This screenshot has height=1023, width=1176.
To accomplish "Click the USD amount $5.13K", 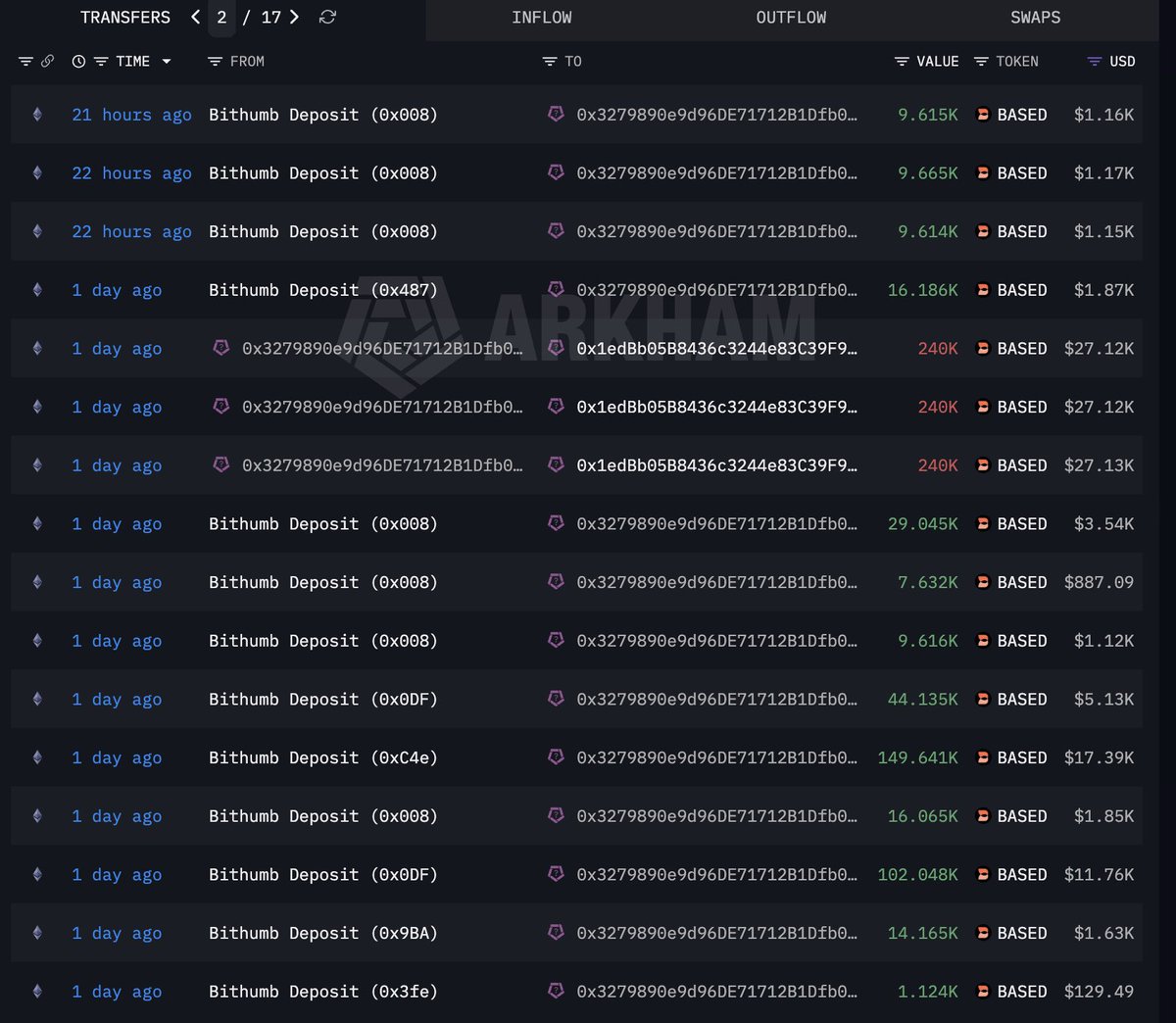I will tap(1104, 699).
